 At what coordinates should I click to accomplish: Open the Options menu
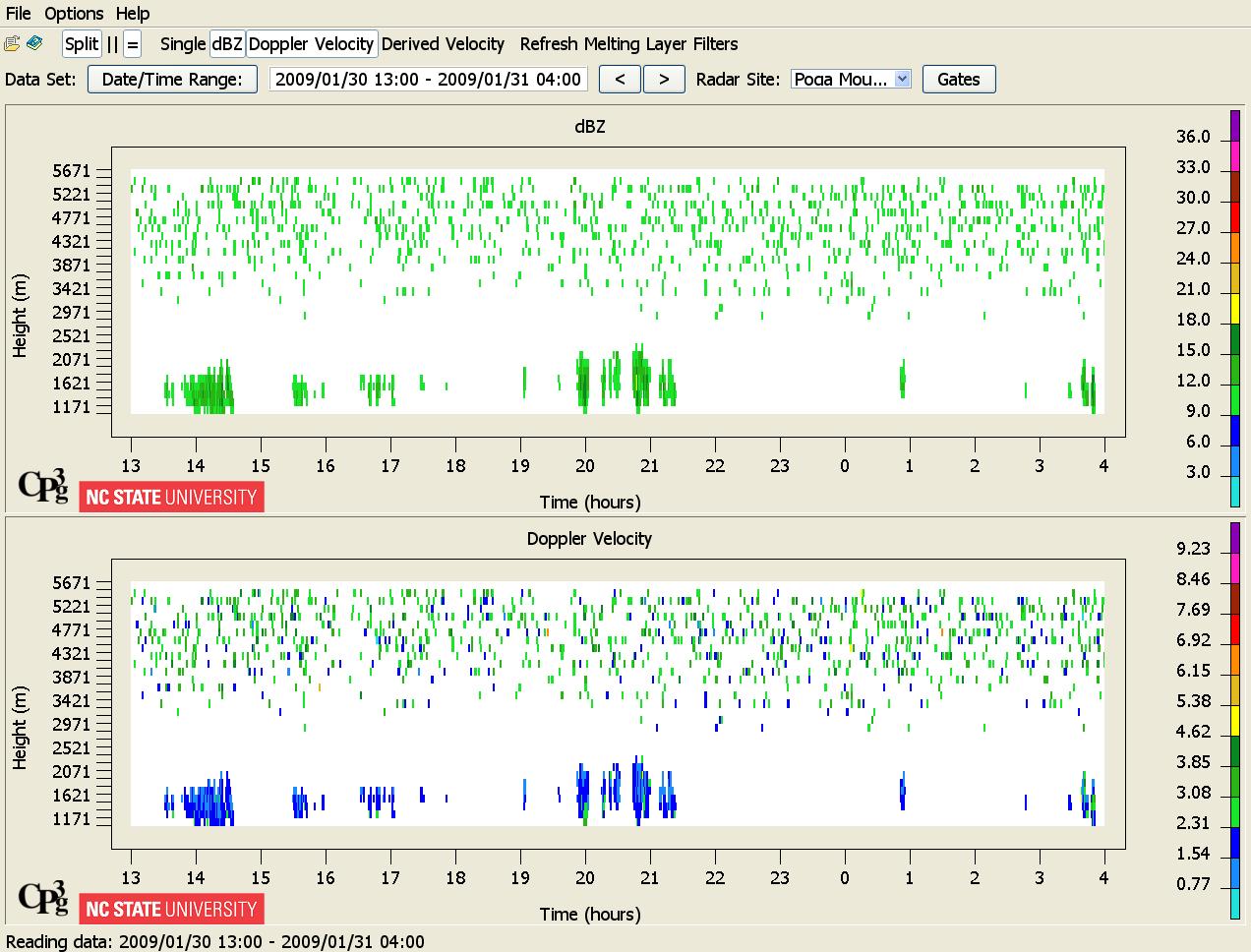tap(74, 13)
